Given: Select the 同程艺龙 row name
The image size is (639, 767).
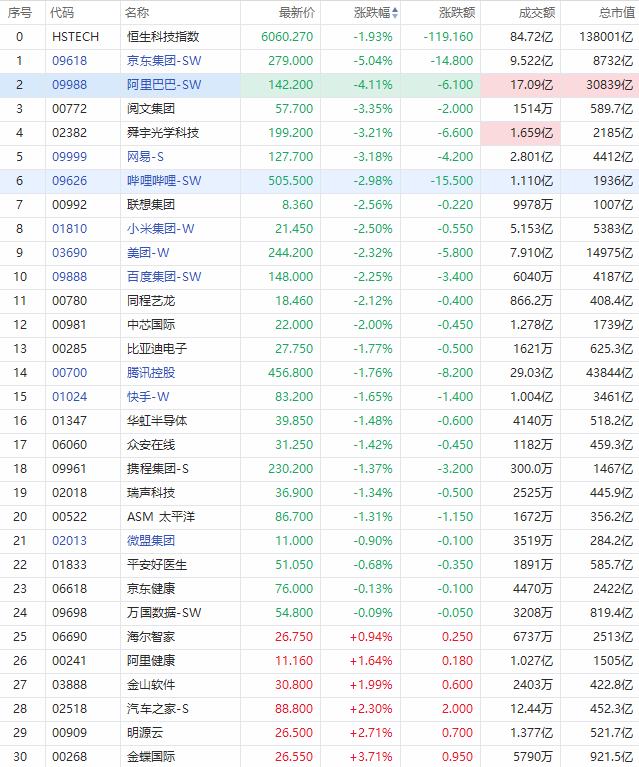Looking at the screenshot, I should [151, 300].
